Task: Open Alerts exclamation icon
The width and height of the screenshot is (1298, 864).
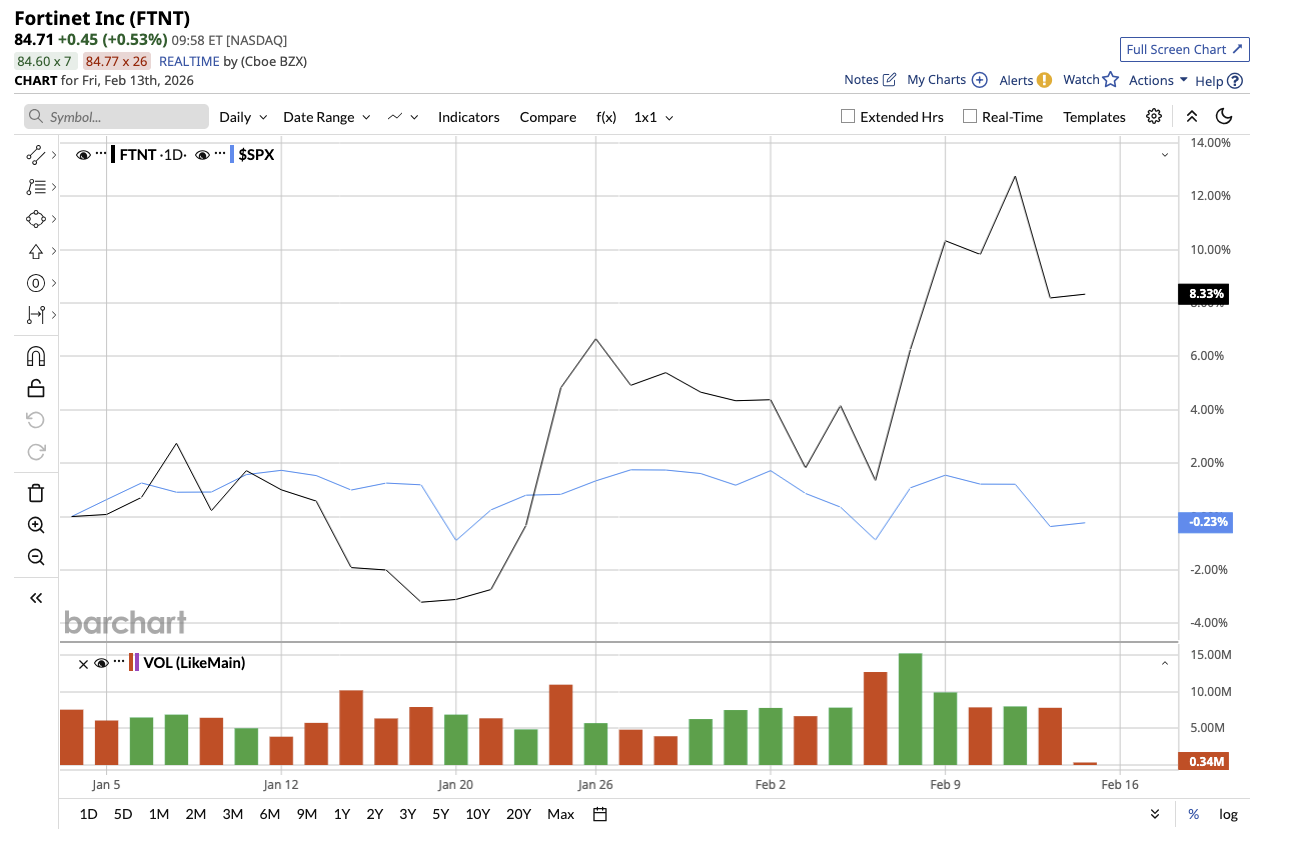Action: 1044,80
